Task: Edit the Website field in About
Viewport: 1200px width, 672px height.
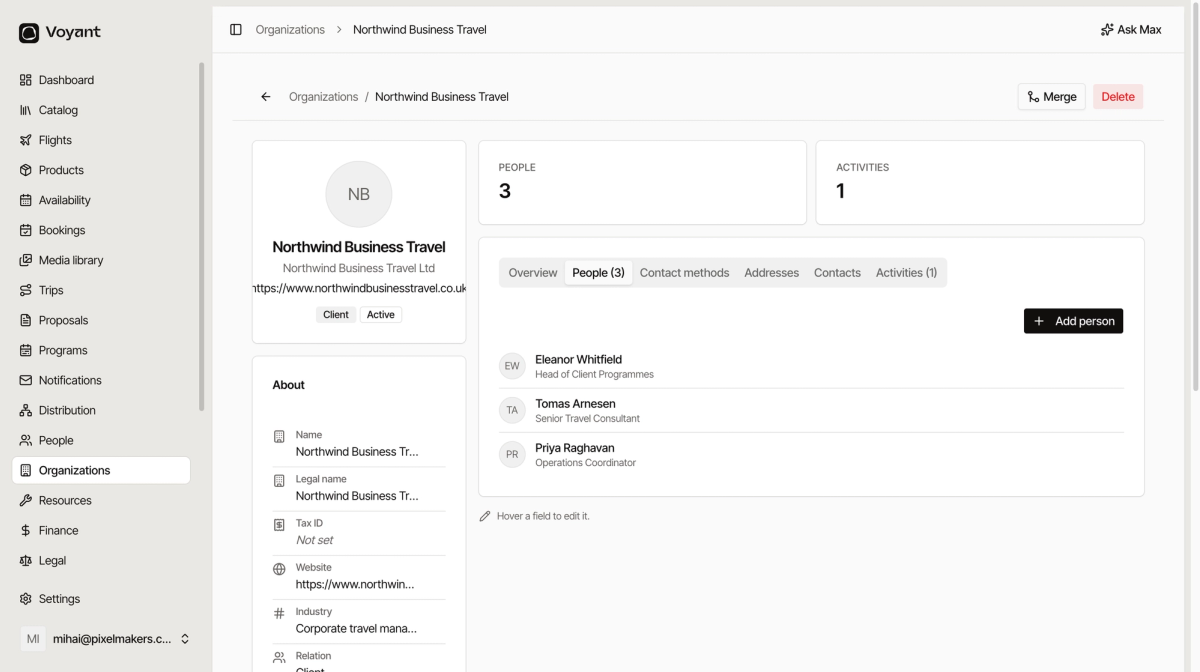Action: tap(359, 576)
